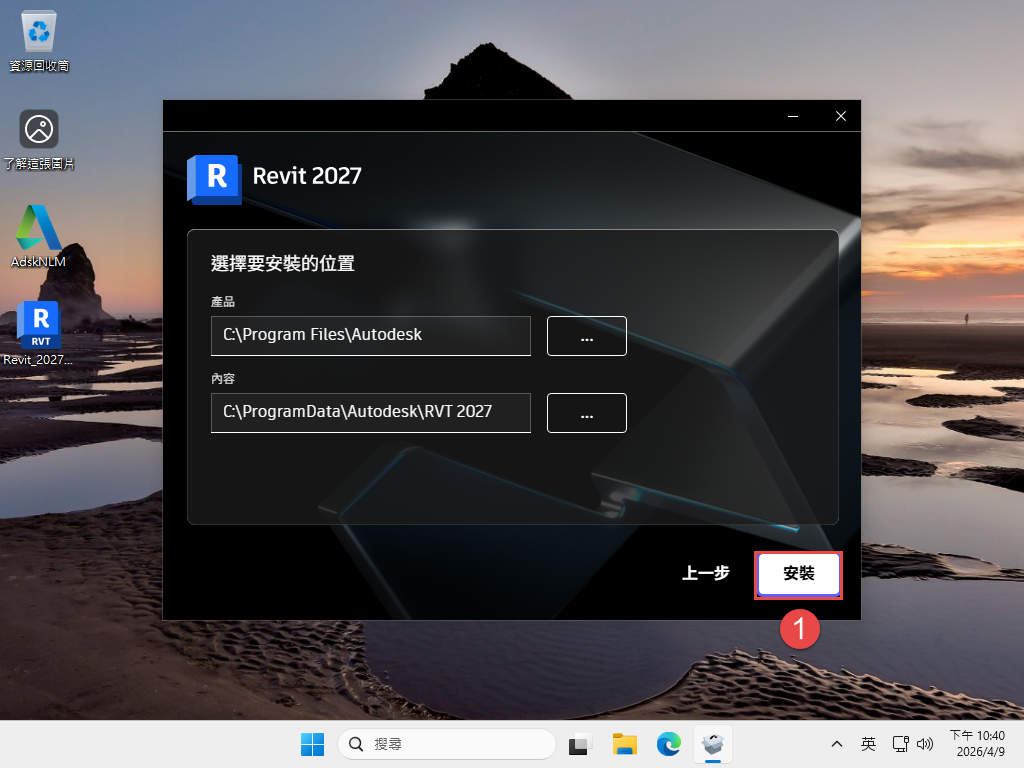Image resolution: width=1024 pixels, height=768 pixels.
Task: Switch input language via 英 indicator
Action: coord(868,744)
